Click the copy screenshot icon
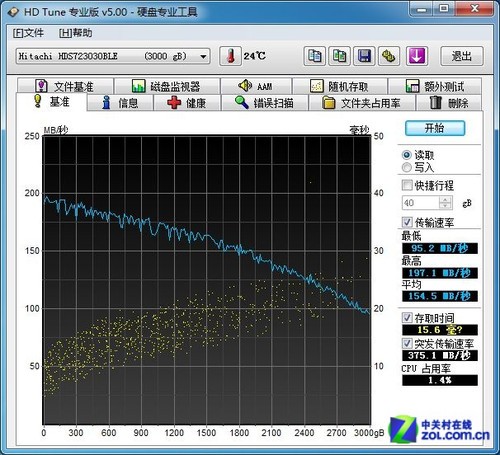Viewport: 500px width, 455px height. 339,56
